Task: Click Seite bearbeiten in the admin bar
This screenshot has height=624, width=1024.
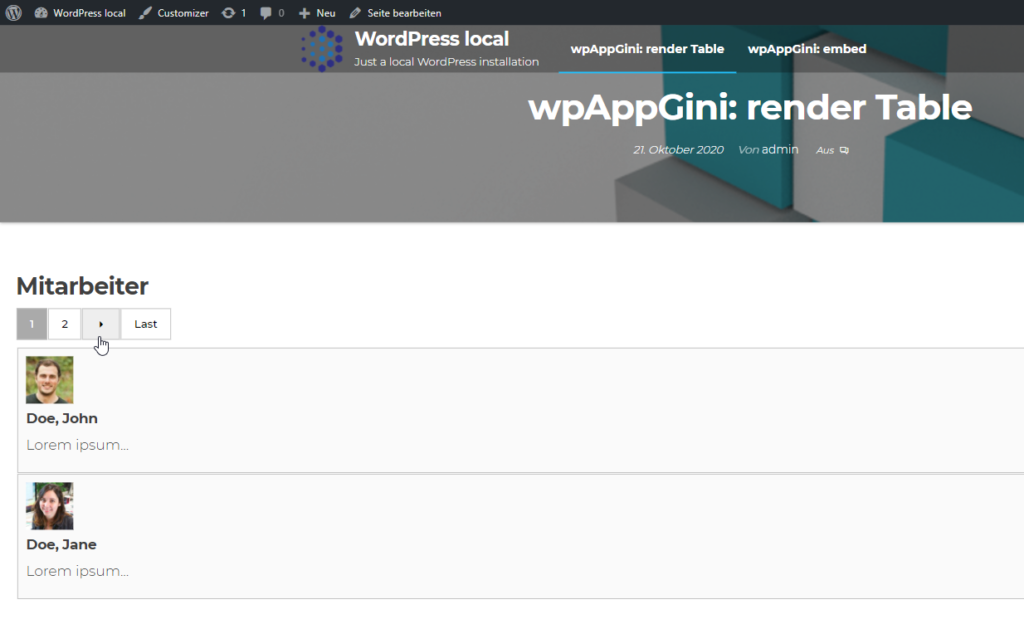Action: [395, 12]
